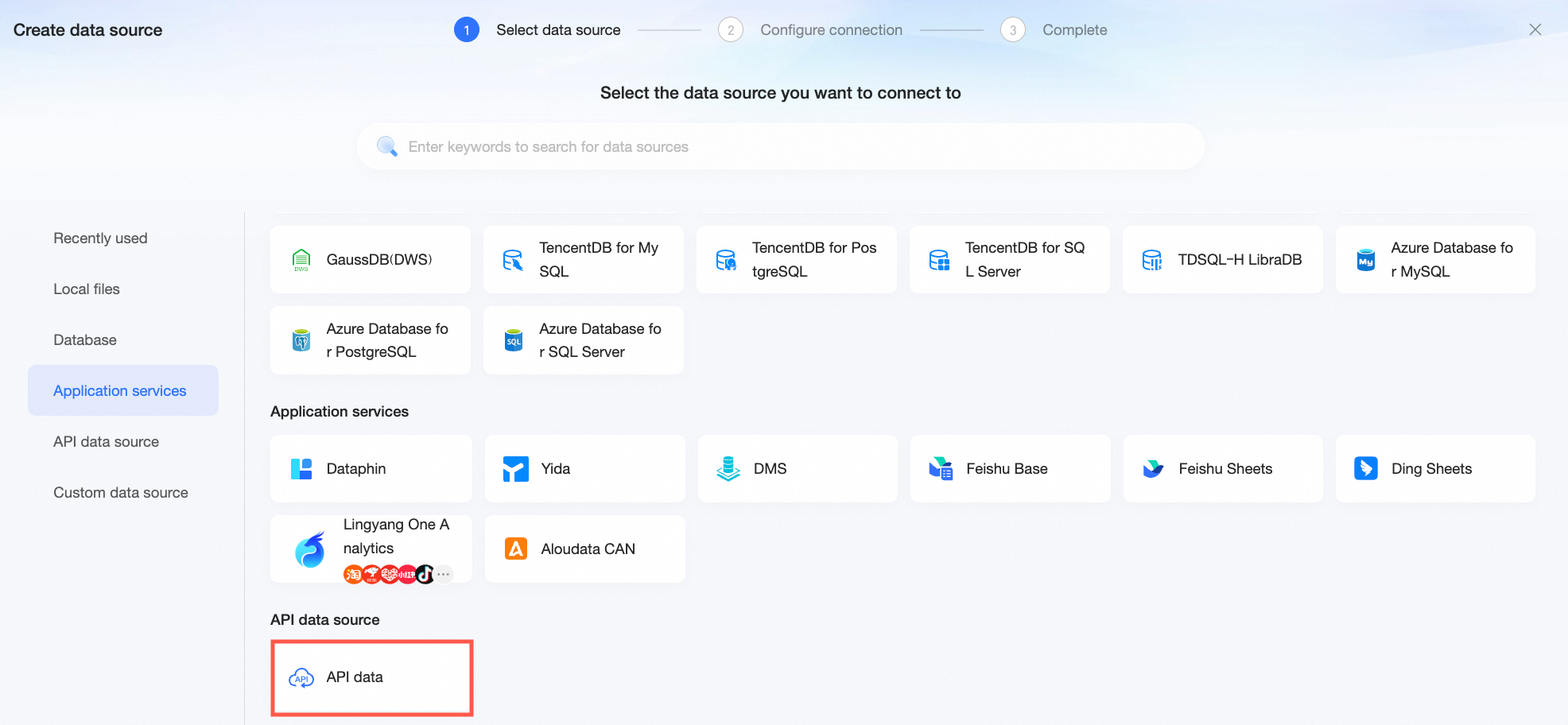Image resolution: width=1568 pixels, height=725 pixels.
Task: Switch to the Database category
Action: pos(123,340)
